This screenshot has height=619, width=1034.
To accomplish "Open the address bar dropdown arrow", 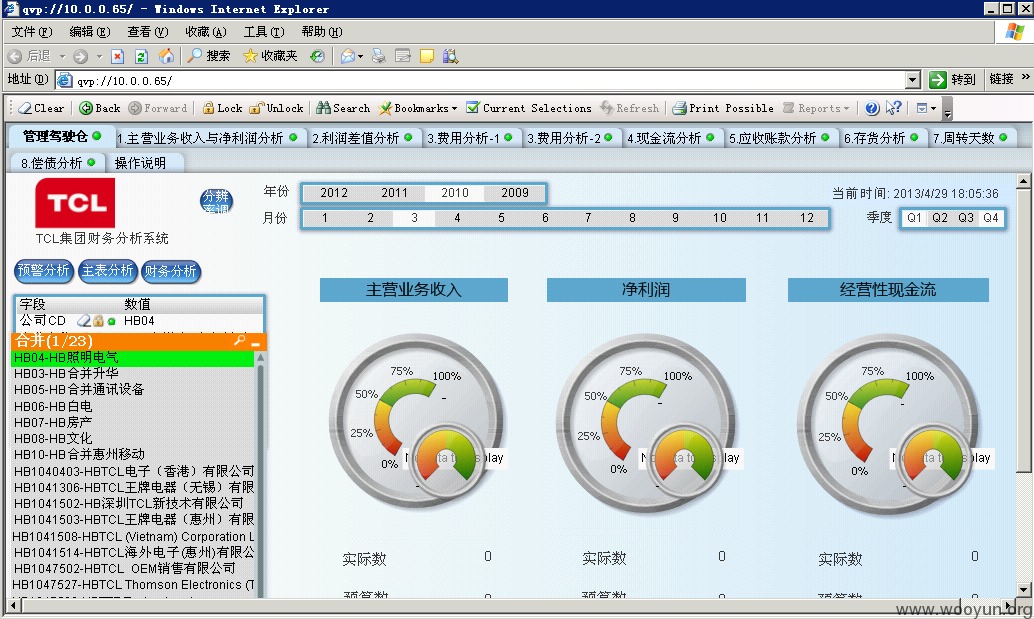I will [913, 80].
